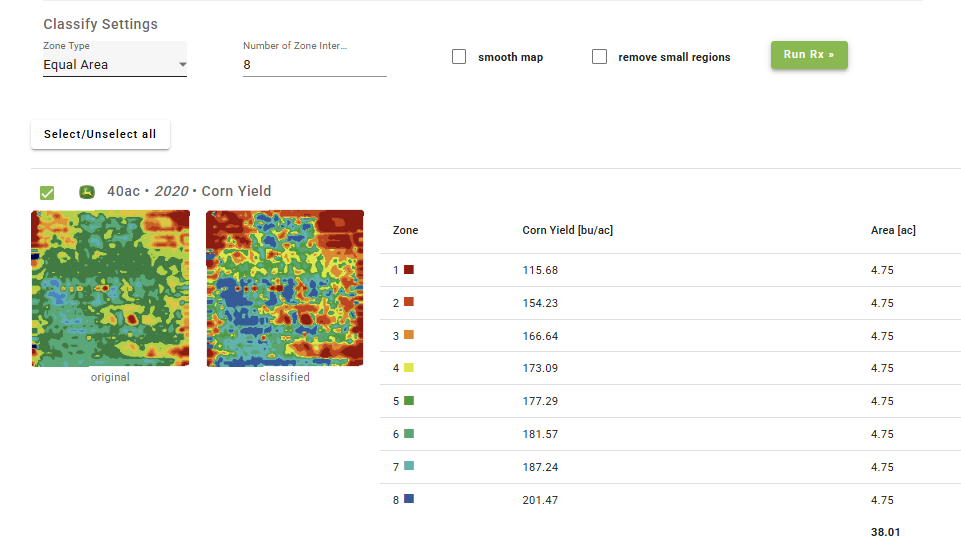The height and width of the screenshot is (547, 961).
Task: Select the 173.09 yield value
Action: point(540,368)
